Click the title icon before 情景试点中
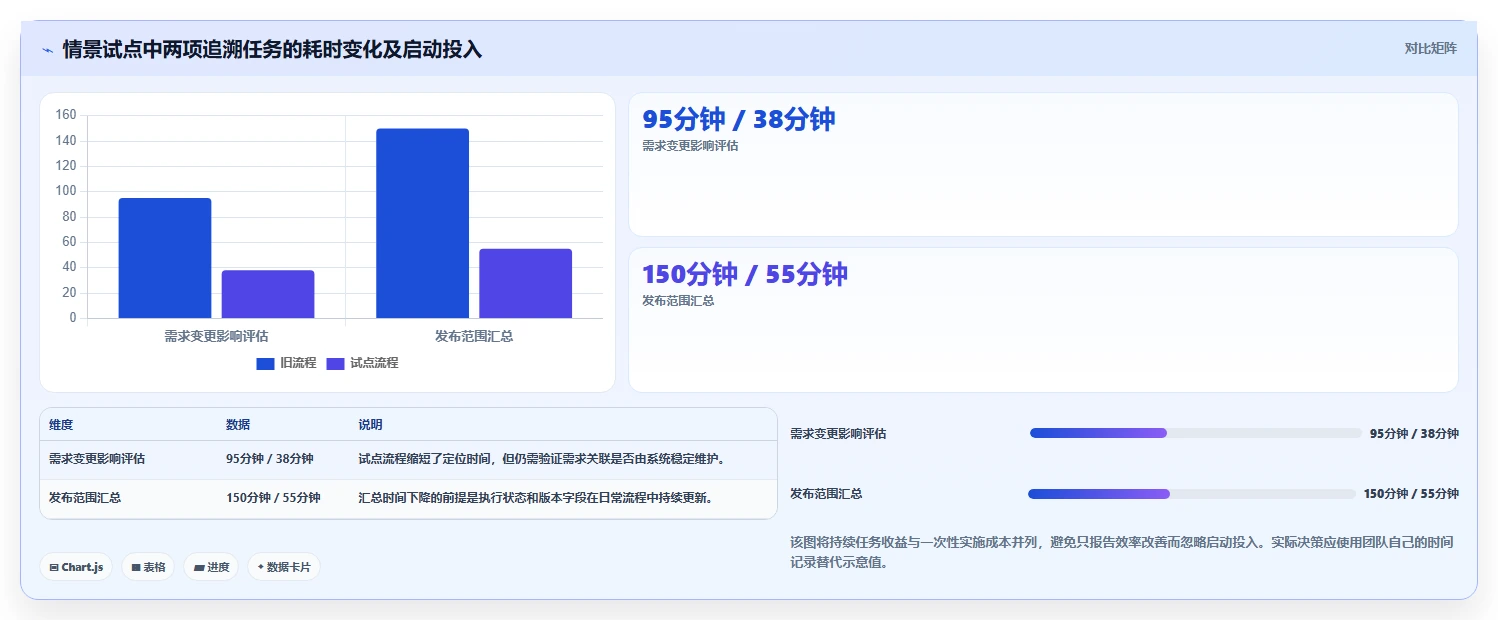The height and width of the screenshot is (620, 1498). click(47, 49)
